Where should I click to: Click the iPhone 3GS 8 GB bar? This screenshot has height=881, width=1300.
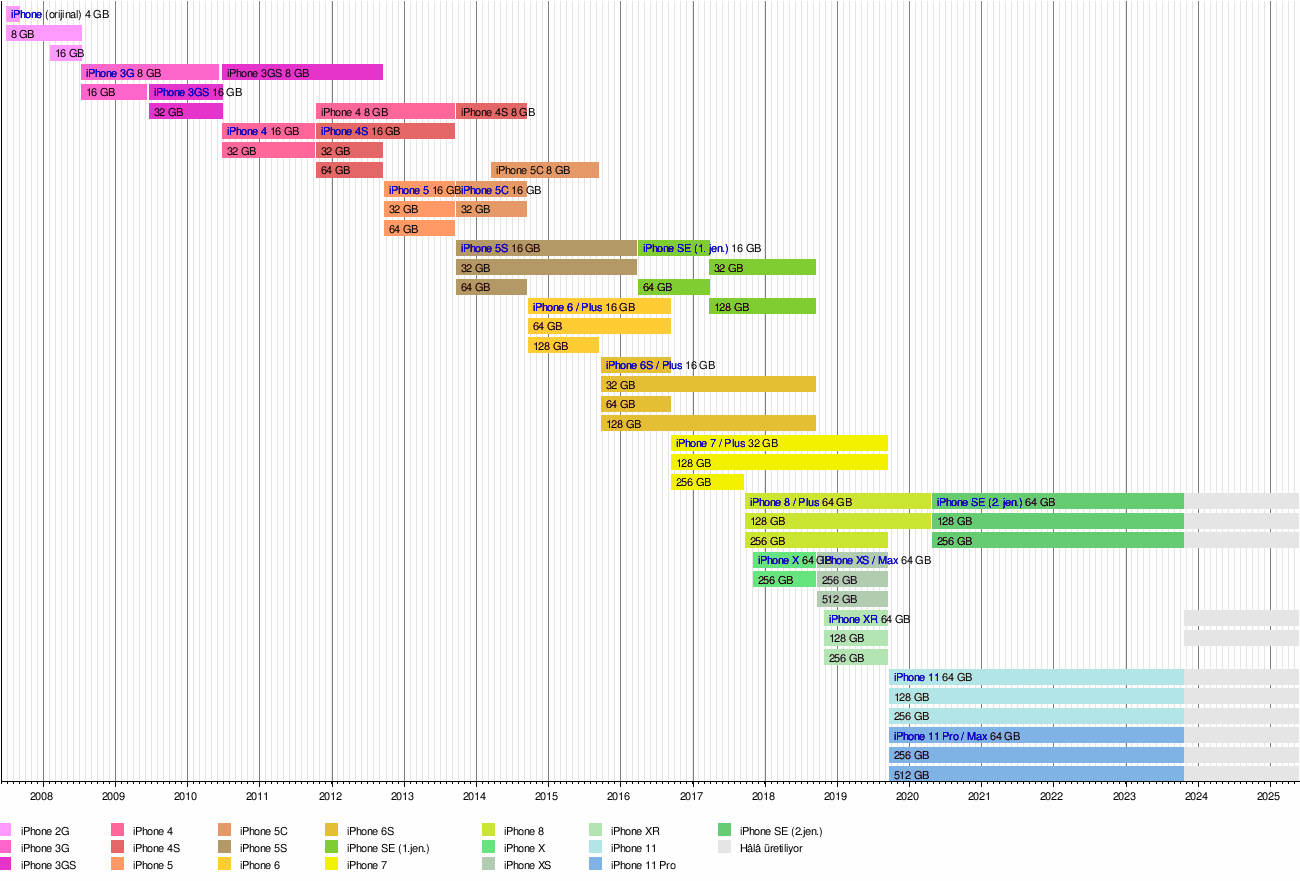pos(302,73)
